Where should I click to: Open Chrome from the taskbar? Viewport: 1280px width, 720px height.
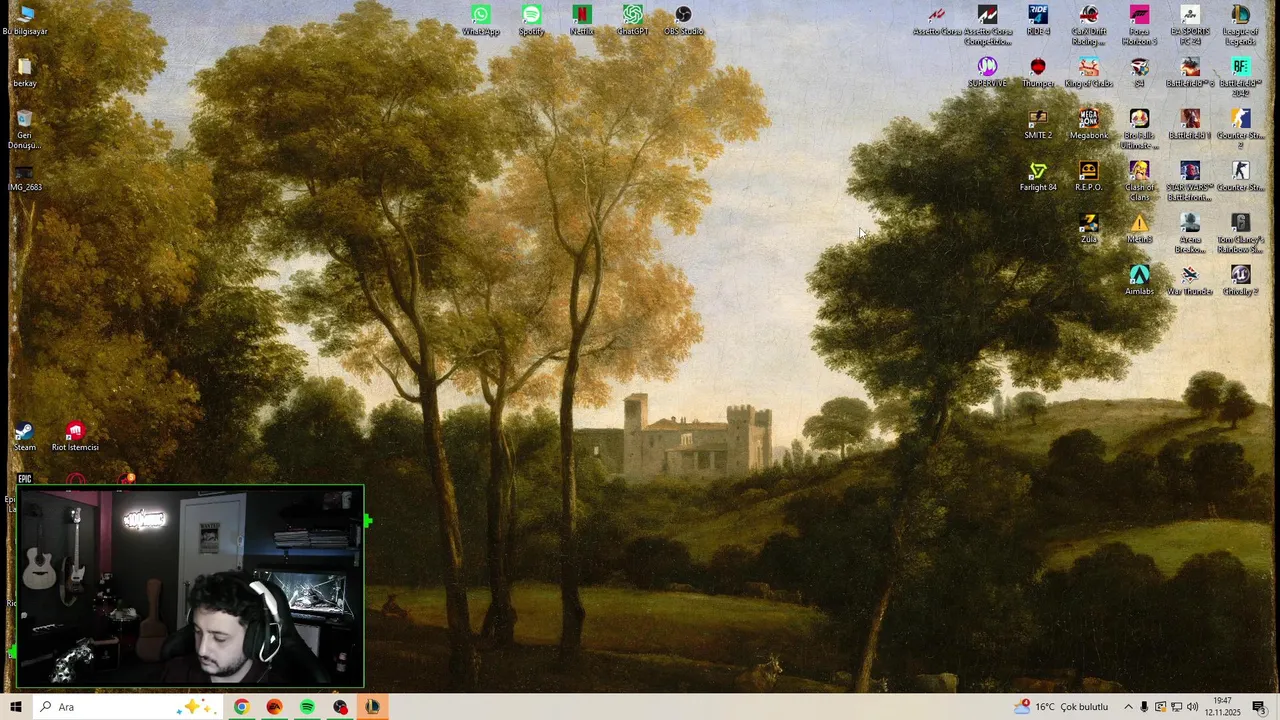241,707
